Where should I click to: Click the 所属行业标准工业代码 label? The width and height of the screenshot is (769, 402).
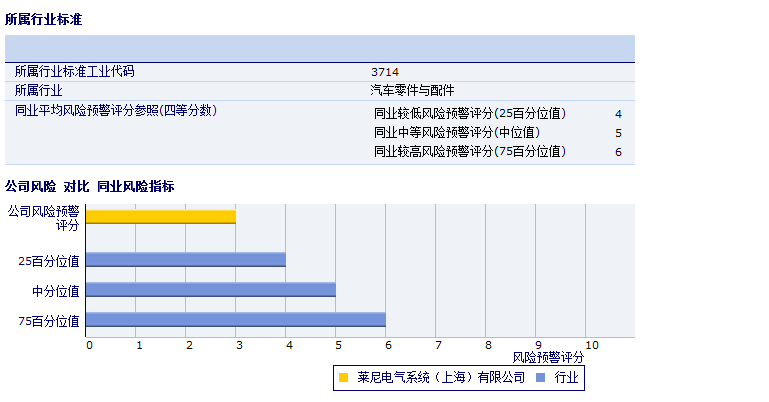click(x=74, y=72)
